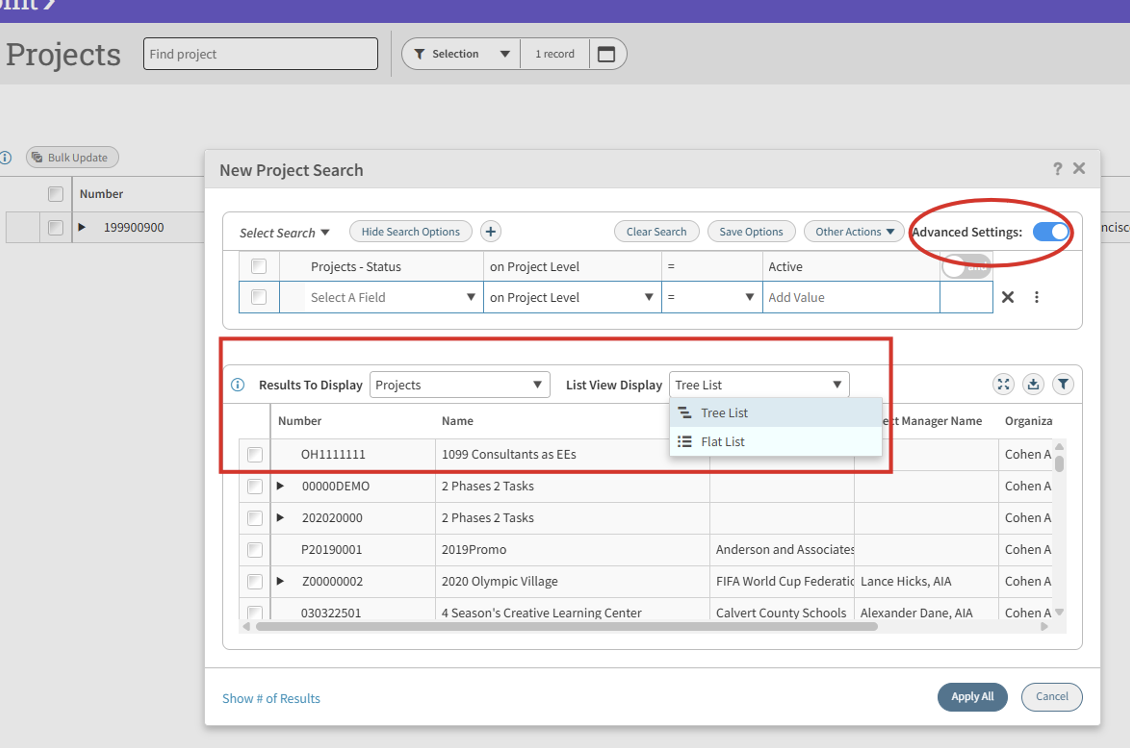Click the info icon left of Bulk Update
Image resolution: width=1130 pixels, height=748 pixels.
click(x=6, y=157)
